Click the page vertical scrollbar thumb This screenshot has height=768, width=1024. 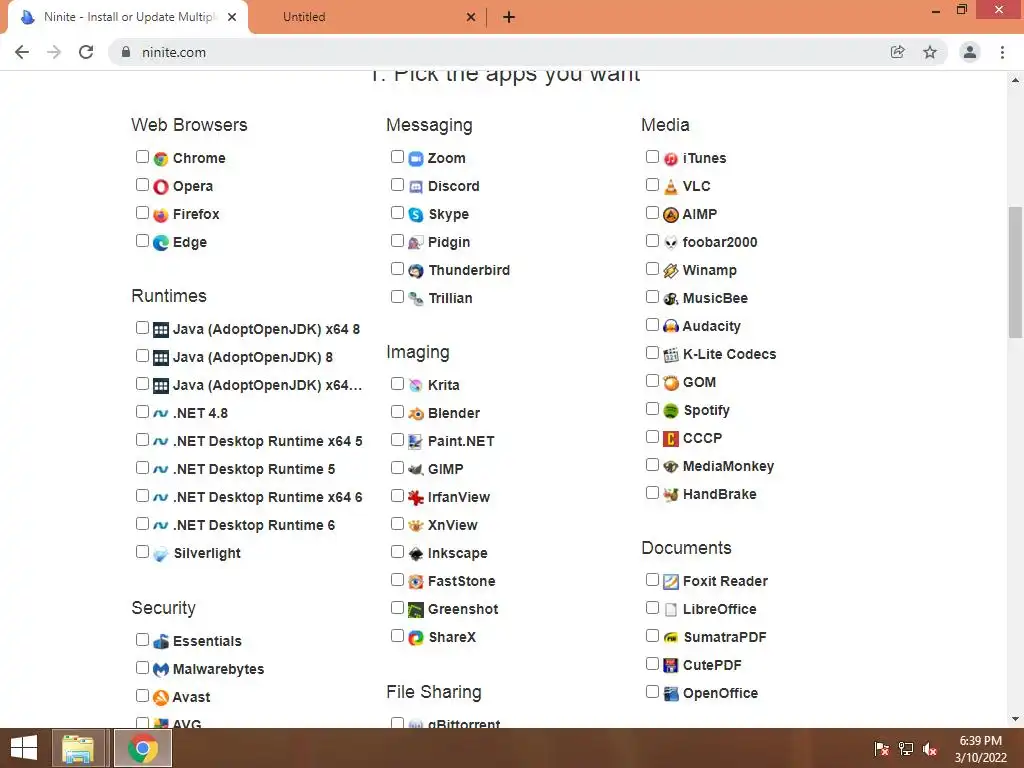coord(1015,272)
